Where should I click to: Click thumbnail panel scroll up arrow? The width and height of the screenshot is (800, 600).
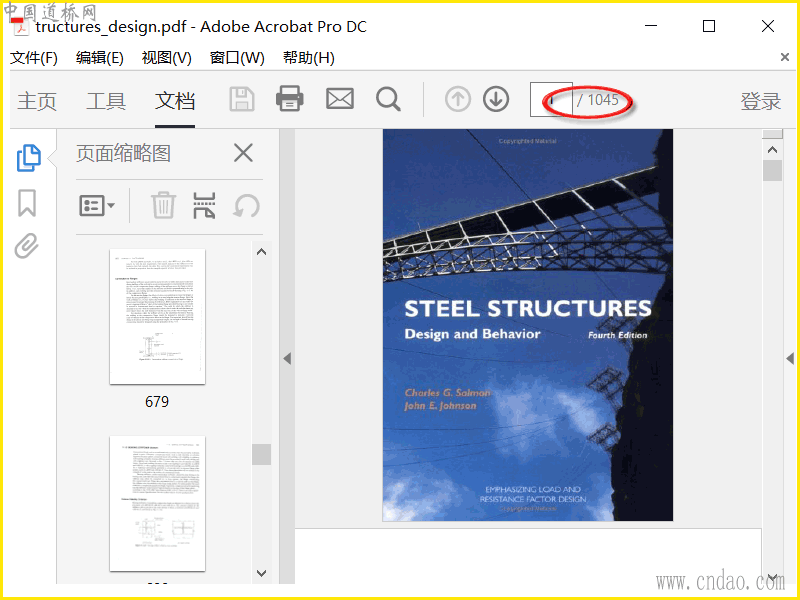click(x=261, y=252)
